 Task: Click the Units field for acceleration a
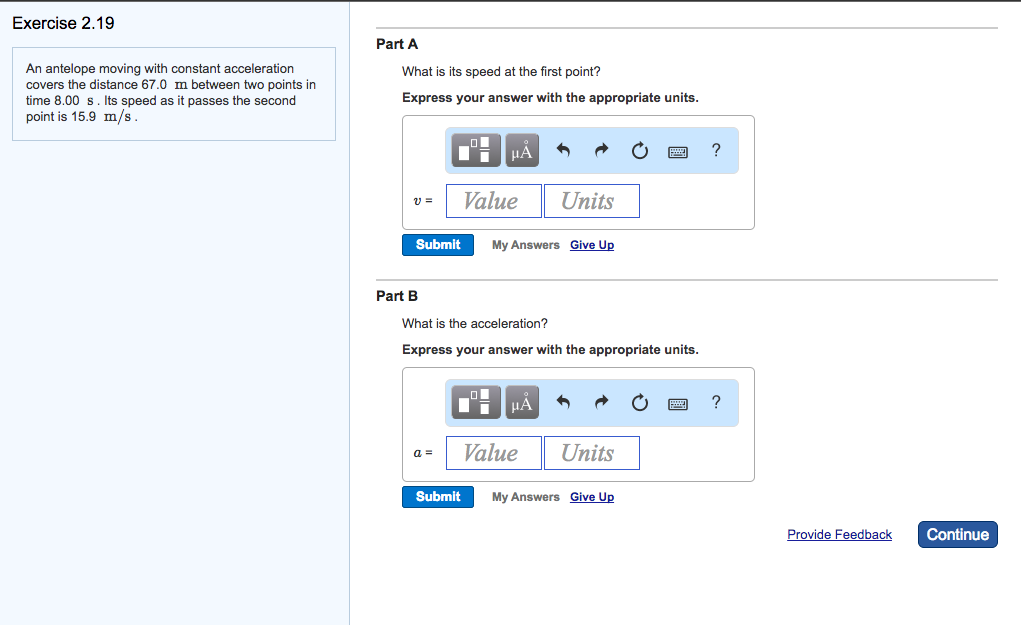pos(591,453)
